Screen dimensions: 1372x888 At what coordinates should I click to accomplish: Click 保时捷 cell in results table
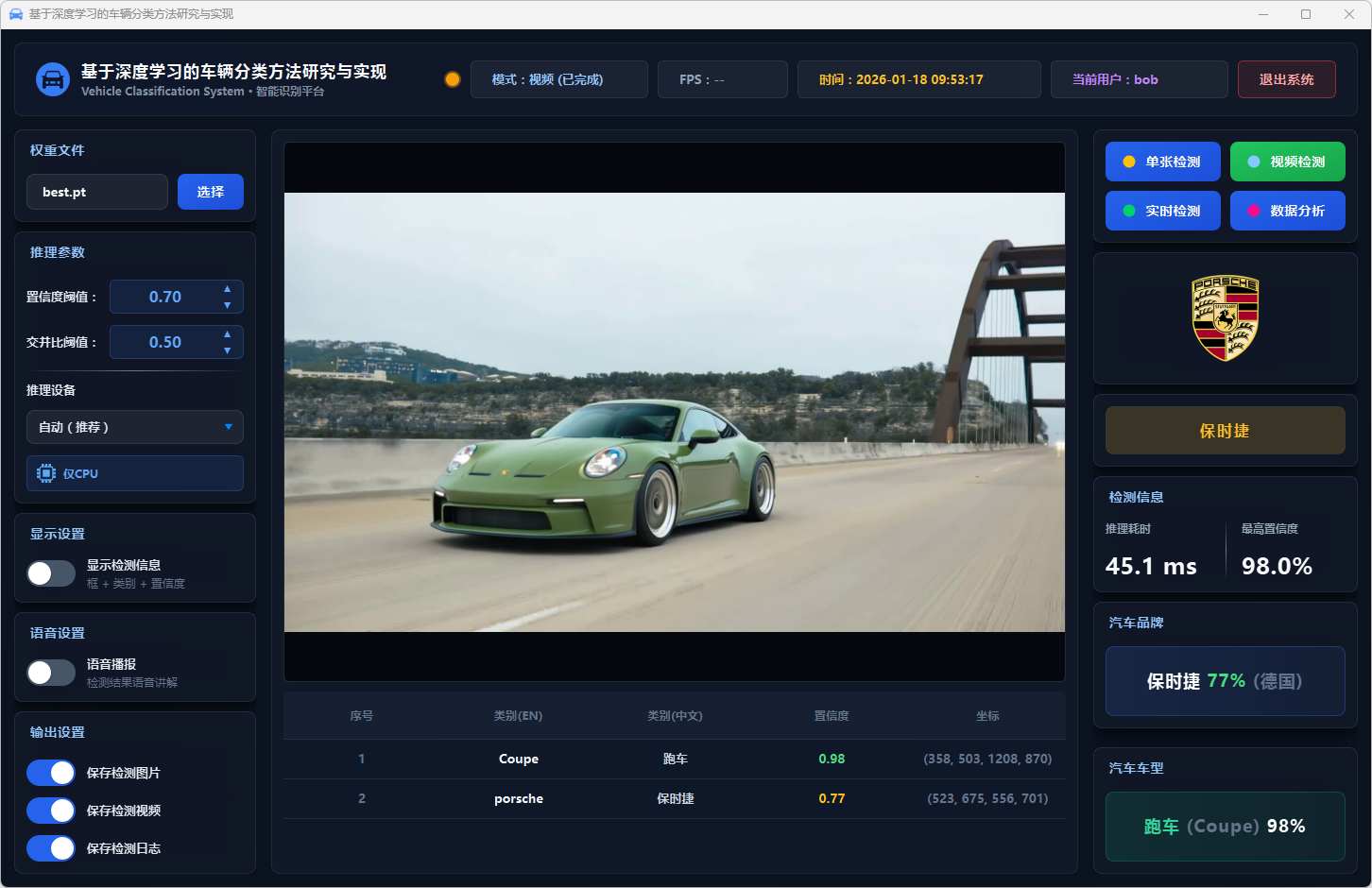click(675, 798)
